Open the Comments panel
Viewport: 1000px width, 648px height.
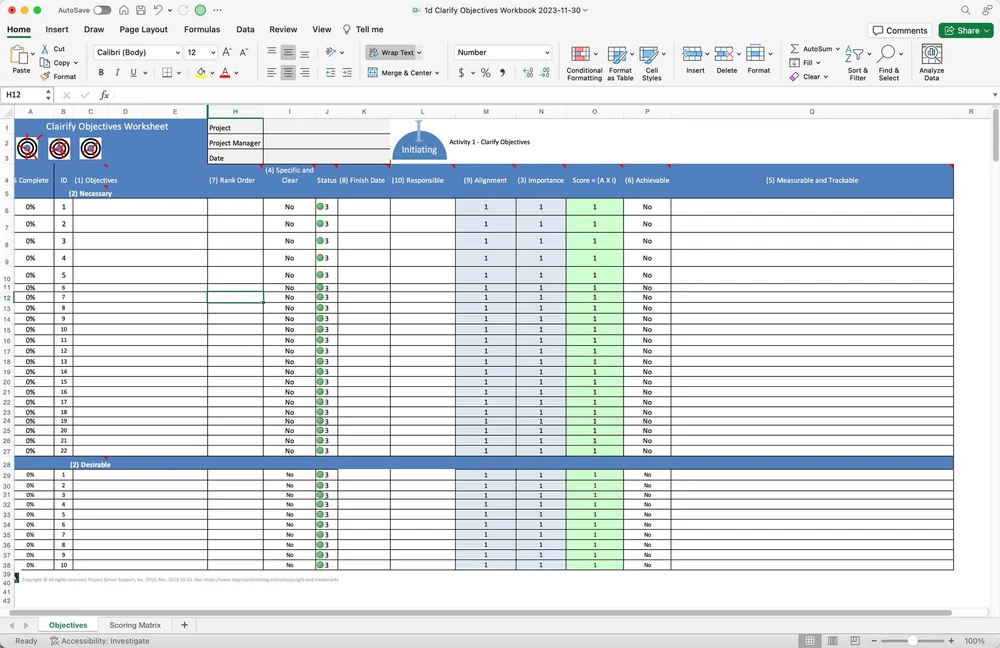[x=899, y=30]
